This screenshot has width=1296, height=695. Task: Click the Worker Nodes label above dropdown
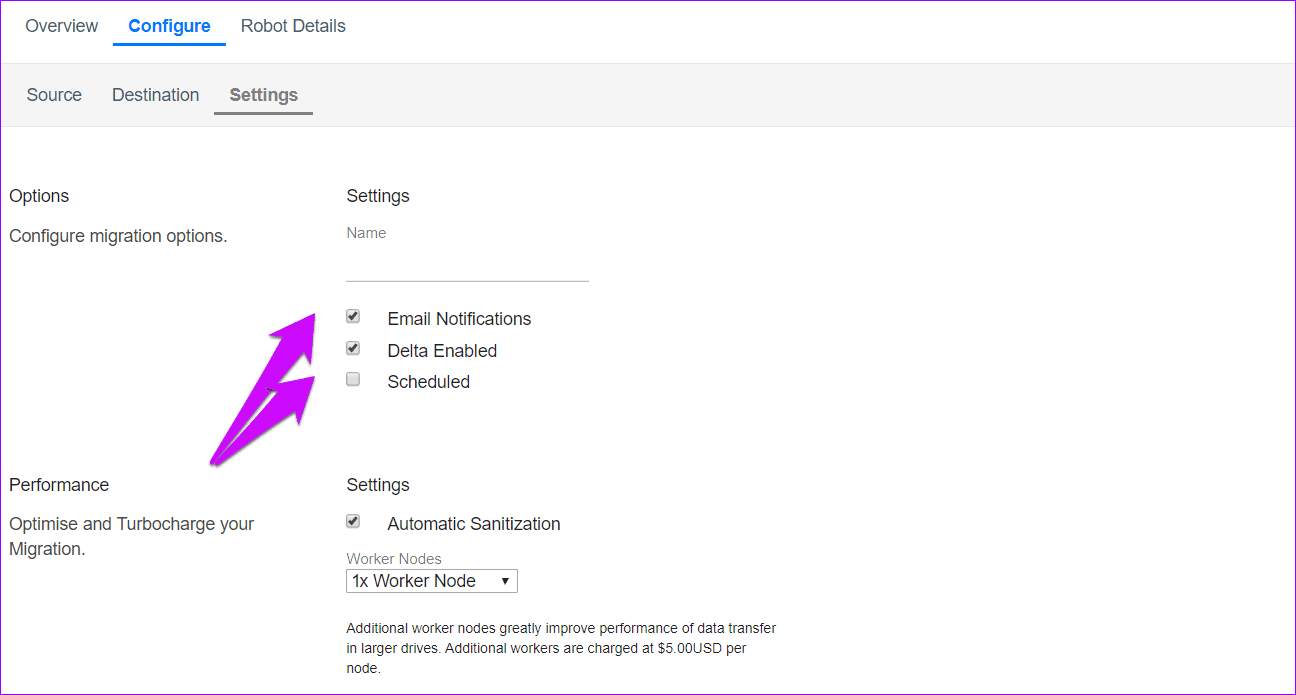(394, 559)
